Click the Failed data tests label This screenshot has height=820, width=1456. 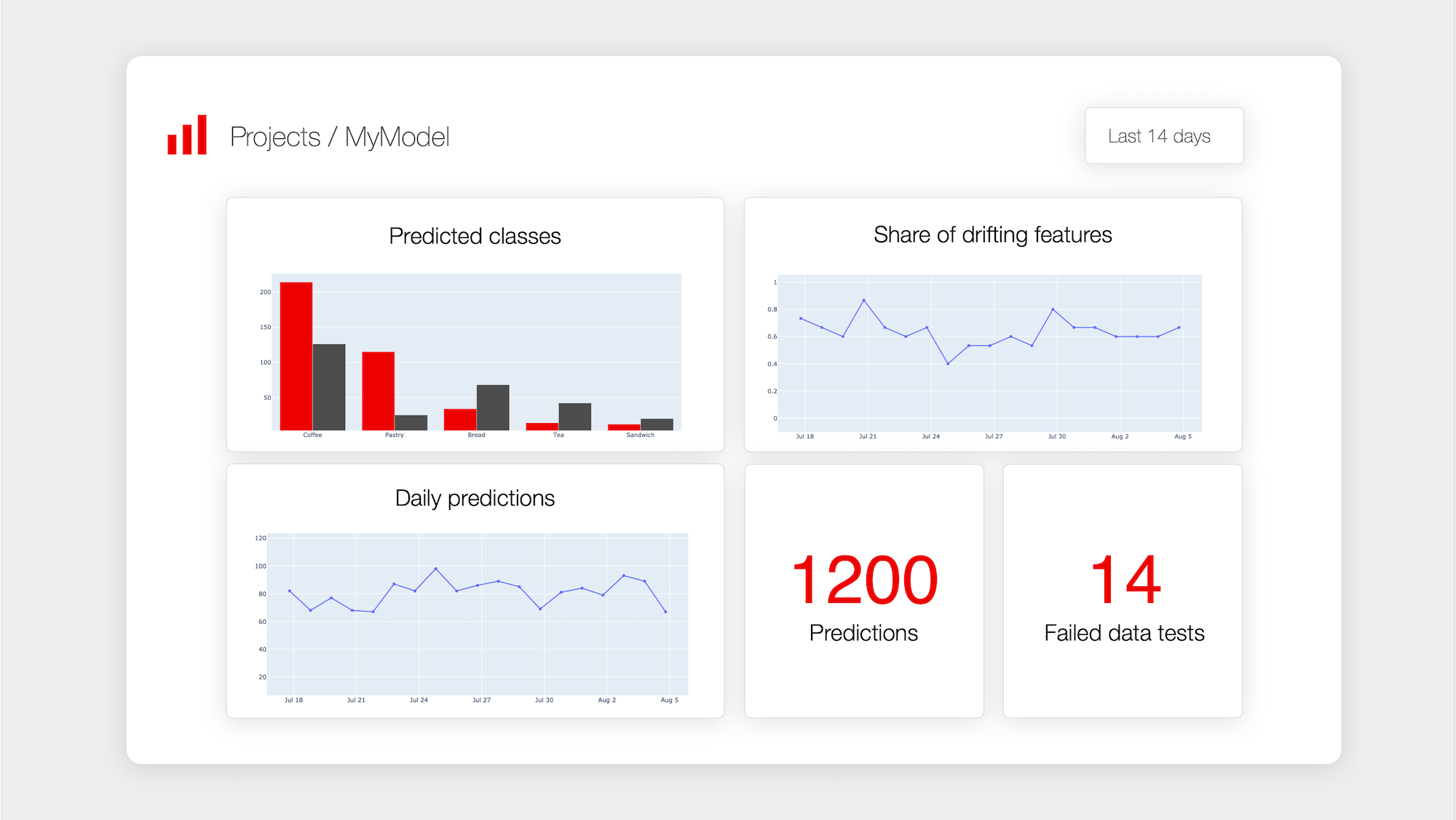tap(1124, 633)
